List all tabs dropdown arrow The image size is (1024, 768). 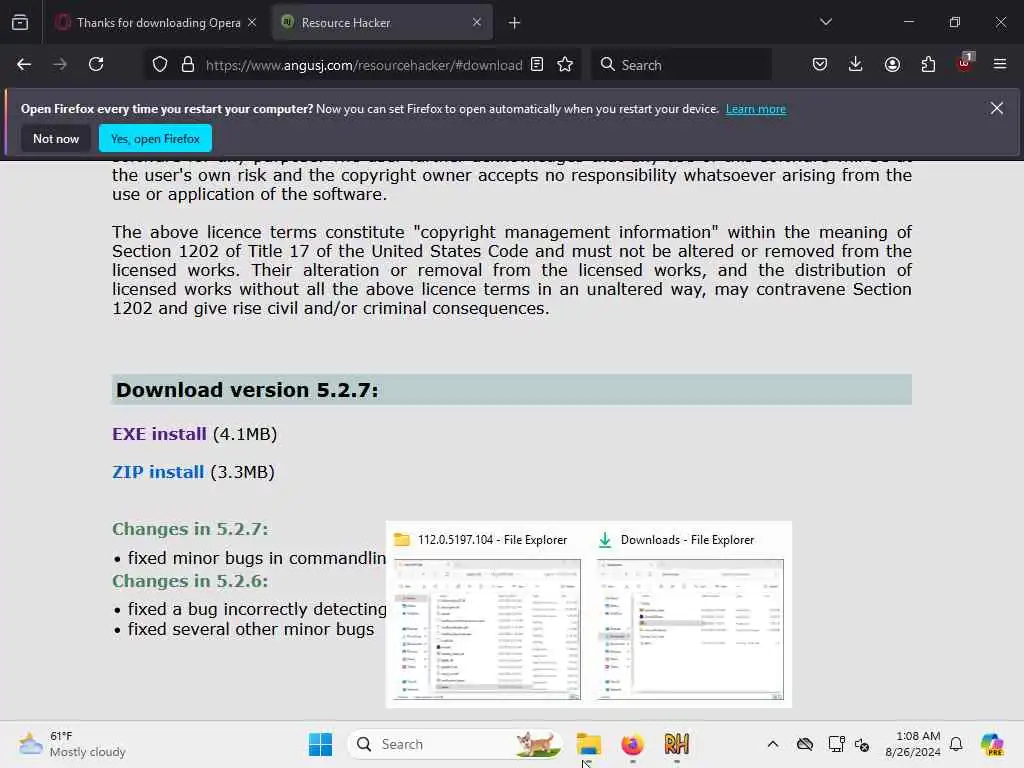[825, 23]
